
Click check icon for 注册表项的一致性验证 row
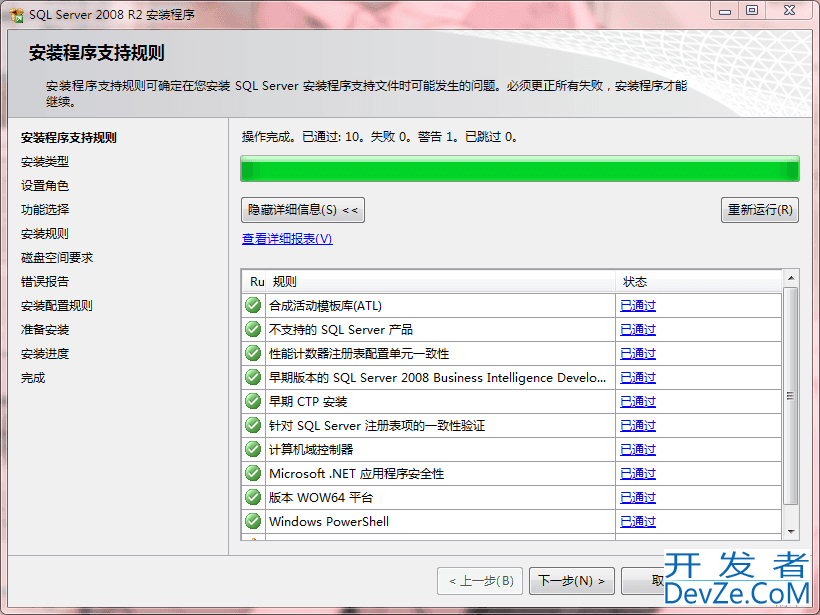253,425
